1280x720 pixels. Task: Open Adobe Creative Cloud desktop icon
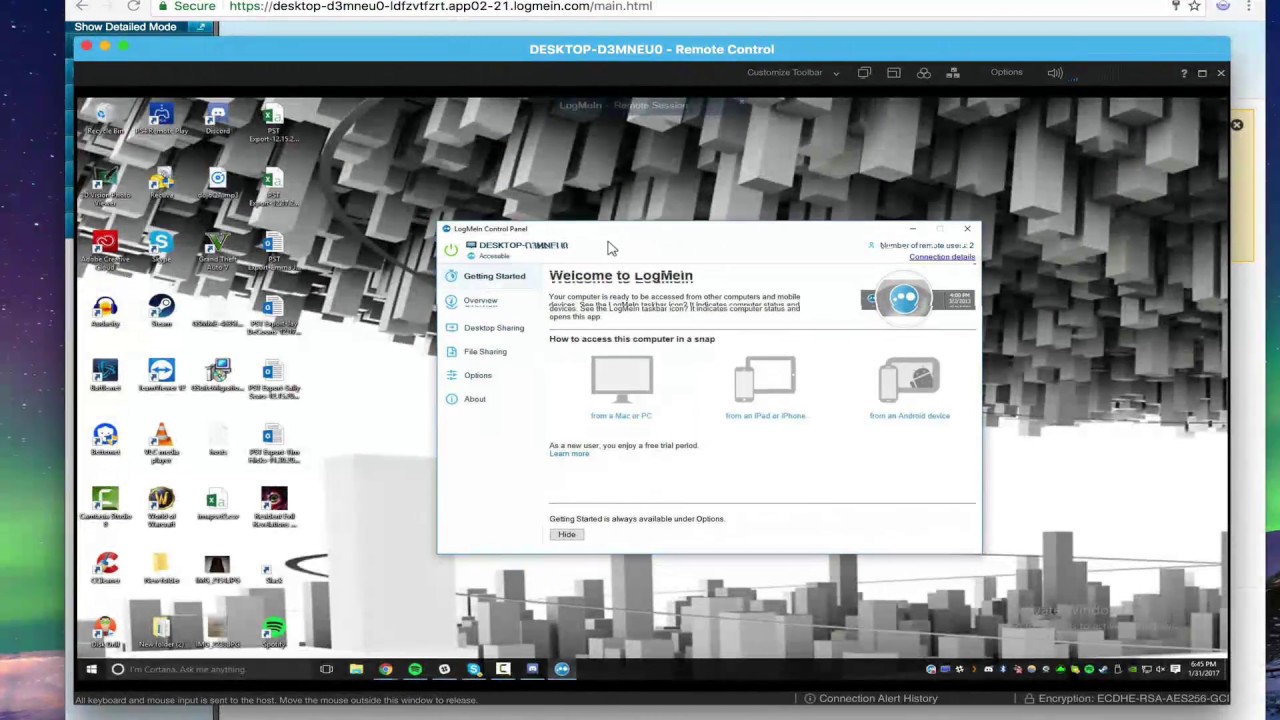105,250
